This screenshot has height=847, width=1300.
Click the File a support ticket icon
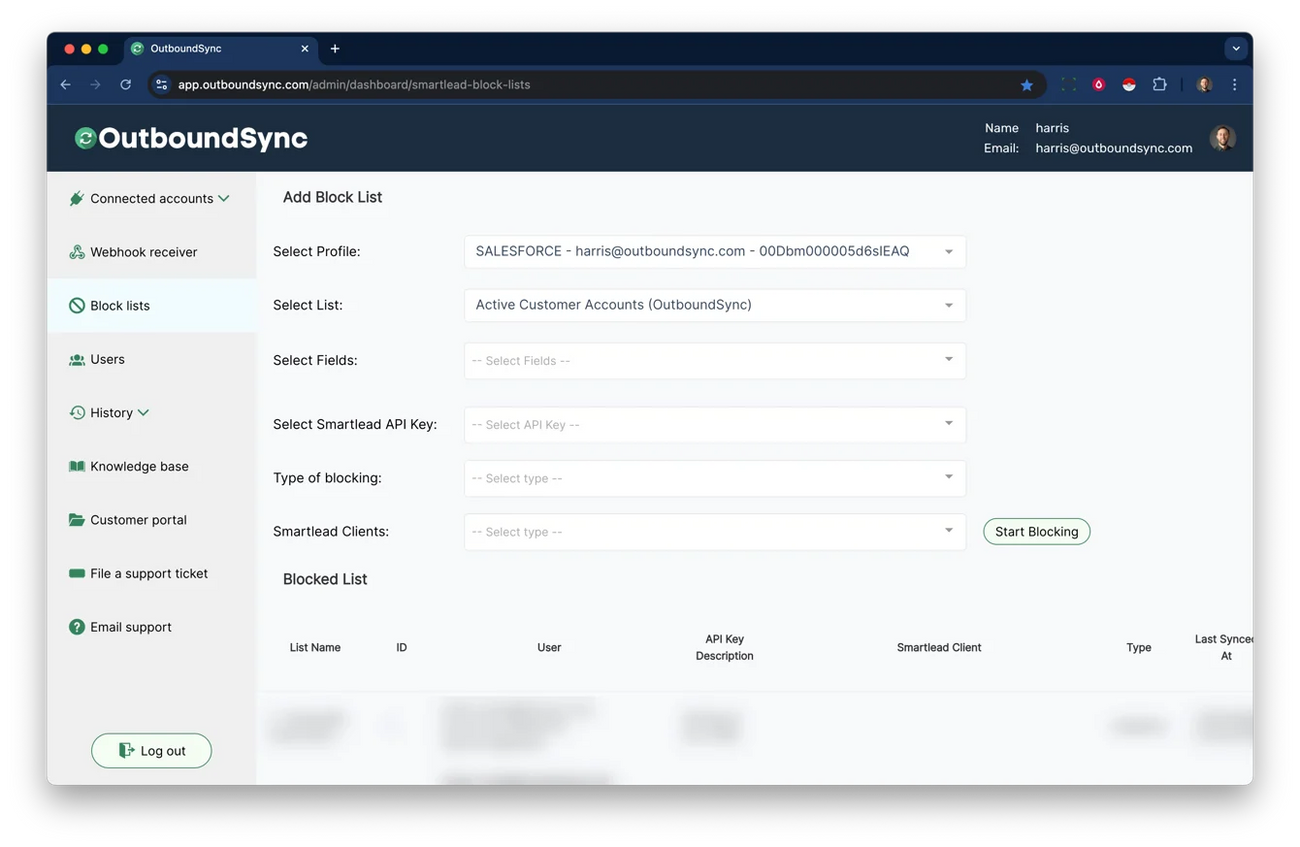77,573
